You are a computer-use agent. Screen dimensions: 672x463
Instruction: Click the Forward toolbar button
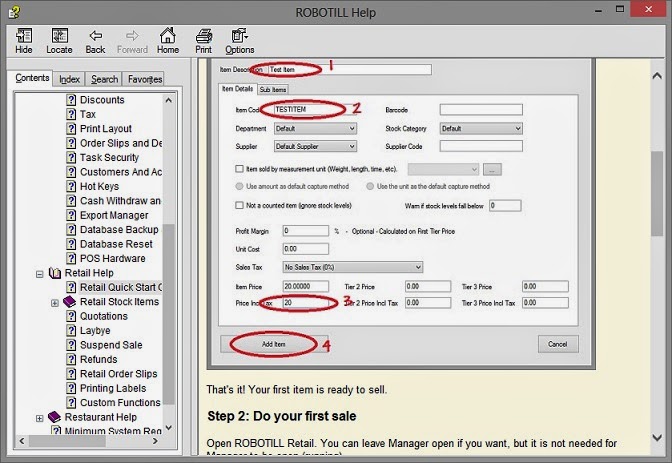click(132, 41)
